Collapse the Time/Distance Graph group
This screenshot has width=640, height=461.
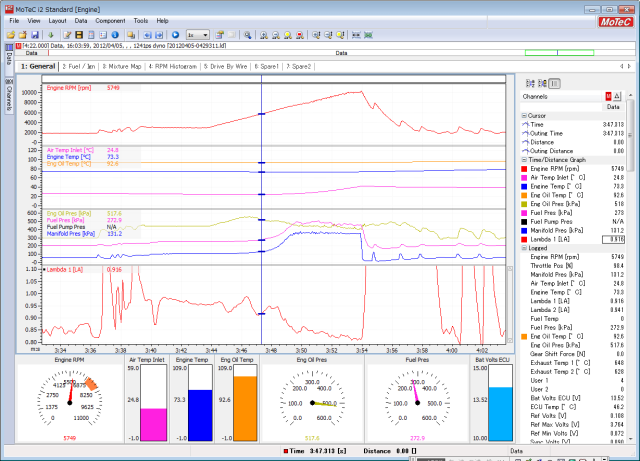pyautogui.click(x=524, y=160)
